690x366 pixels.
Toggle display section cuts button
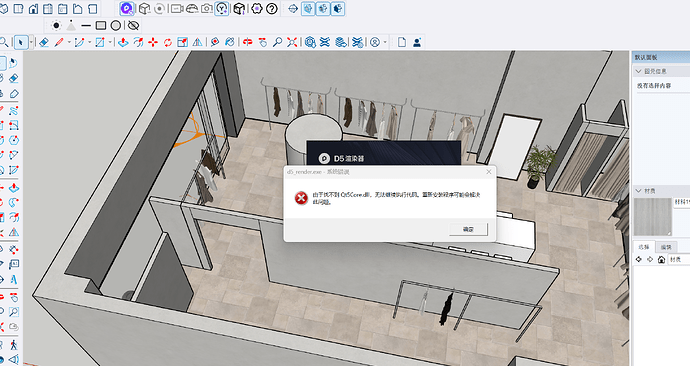(x=323, y=8)
